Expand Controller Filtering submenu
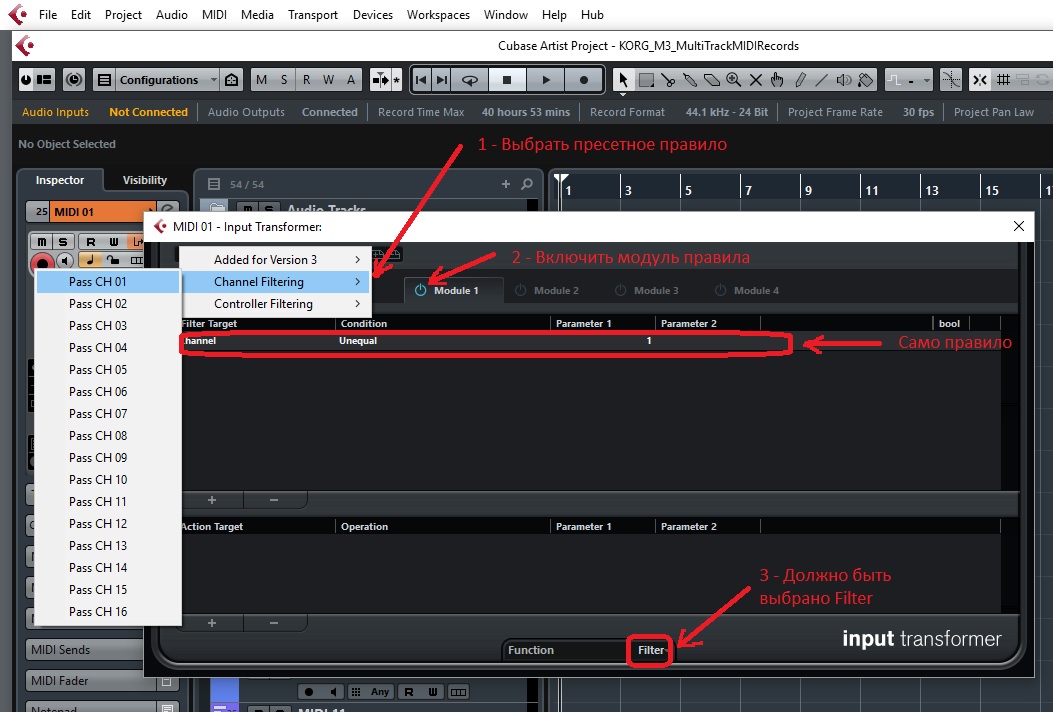This screenshot has width=1053, height=712. point(276,304)
